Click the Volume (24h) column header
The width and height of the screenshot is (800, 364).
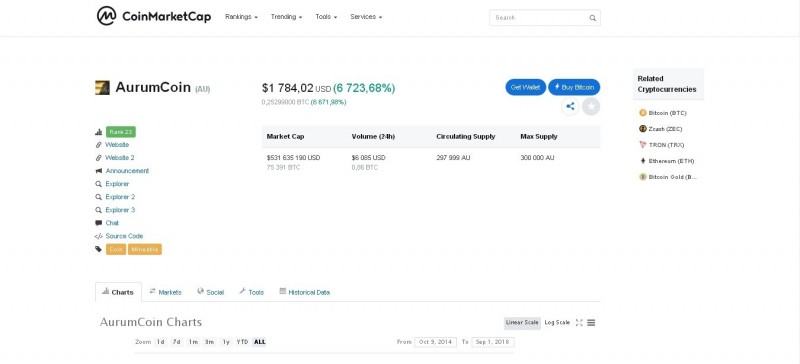373,137
